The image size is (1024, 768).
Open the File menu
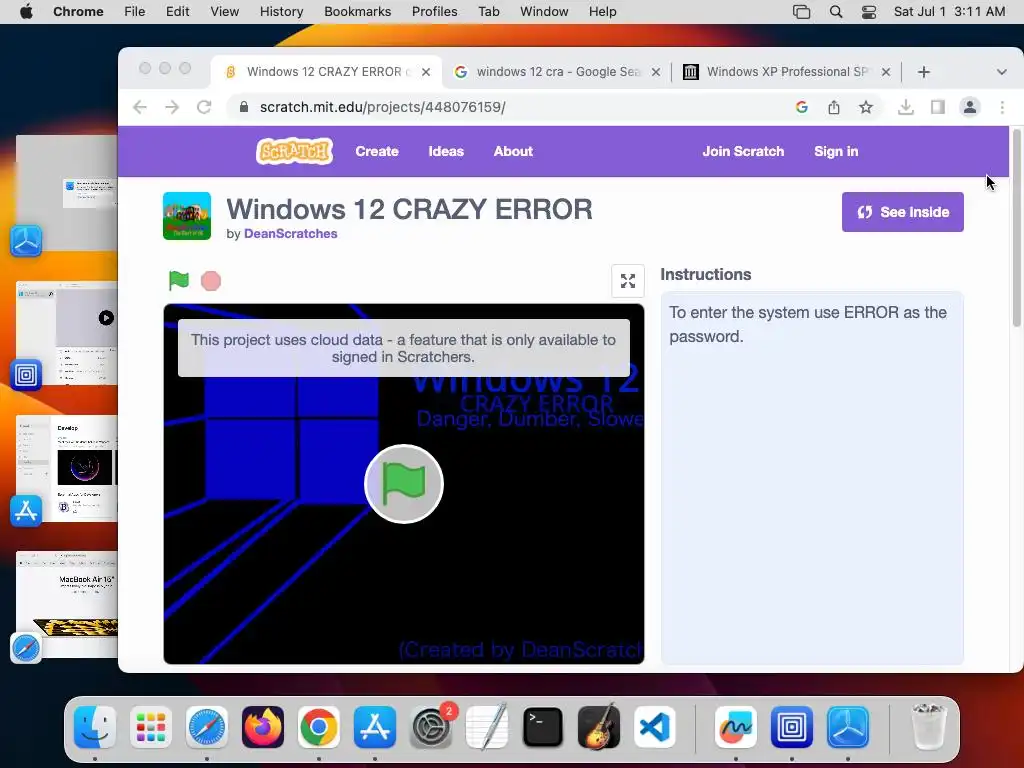[x=135, y=12]
